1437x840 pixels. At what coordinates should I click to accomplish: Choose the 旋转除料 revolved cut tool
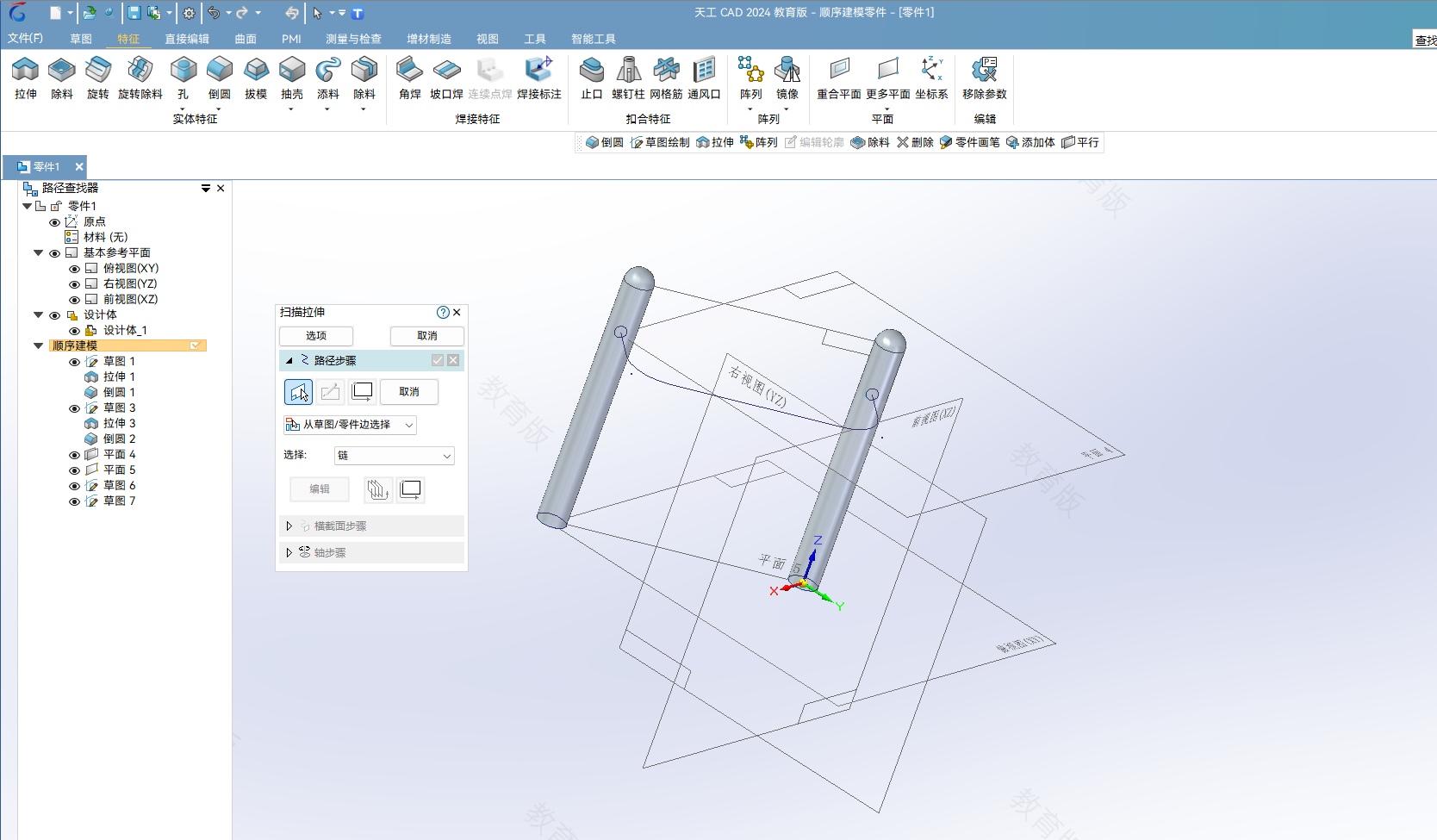point(140,78)
